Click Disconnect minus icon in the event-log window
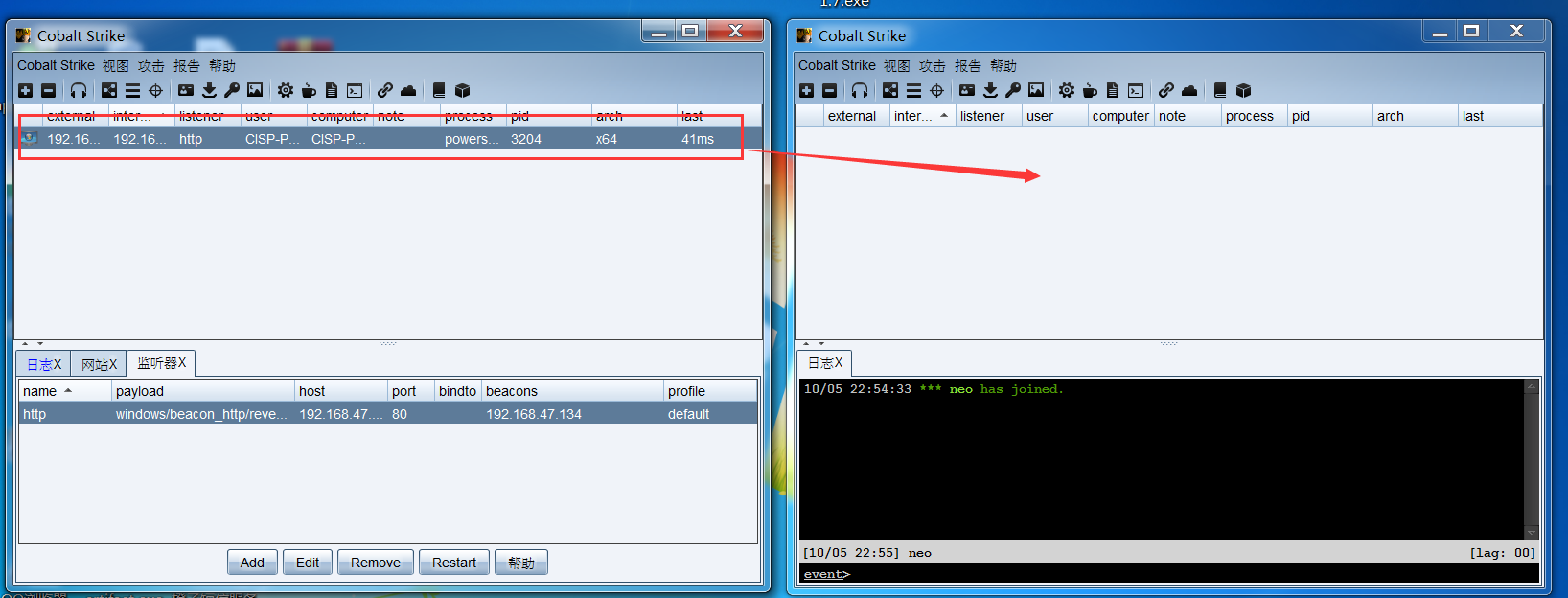This screenshot has height=598, width=1568. [830, 90]
